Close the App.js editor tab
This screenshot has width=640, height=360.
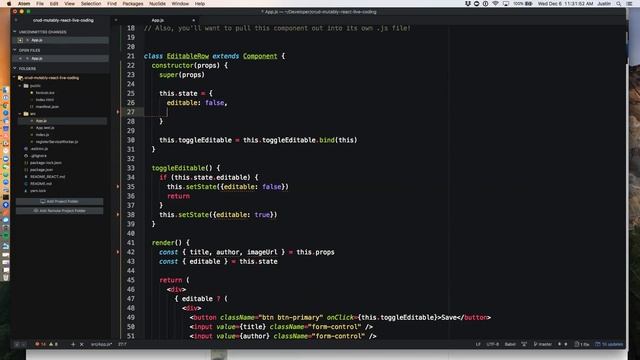tap(193, 20)
